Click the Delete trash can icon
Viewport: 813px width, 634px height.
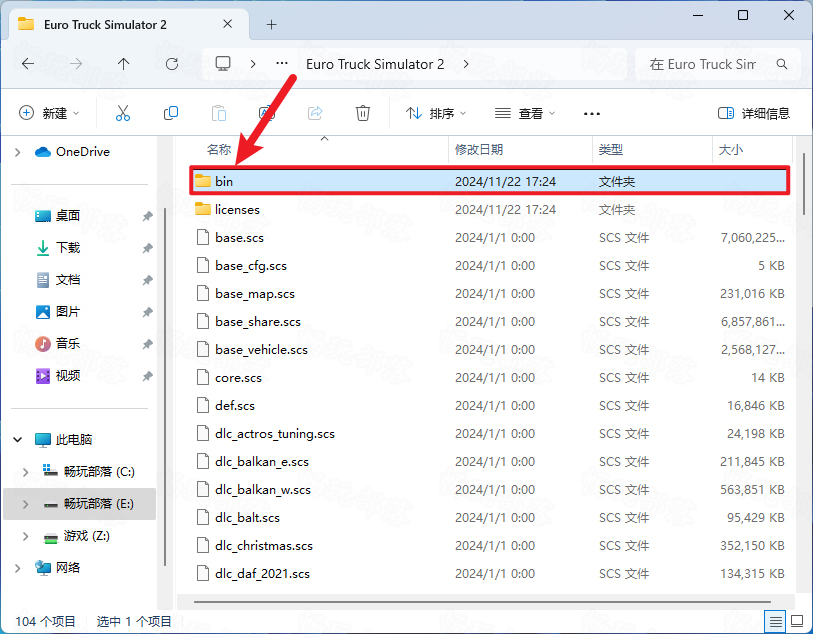pyautogui.click(x=362, y=113)
